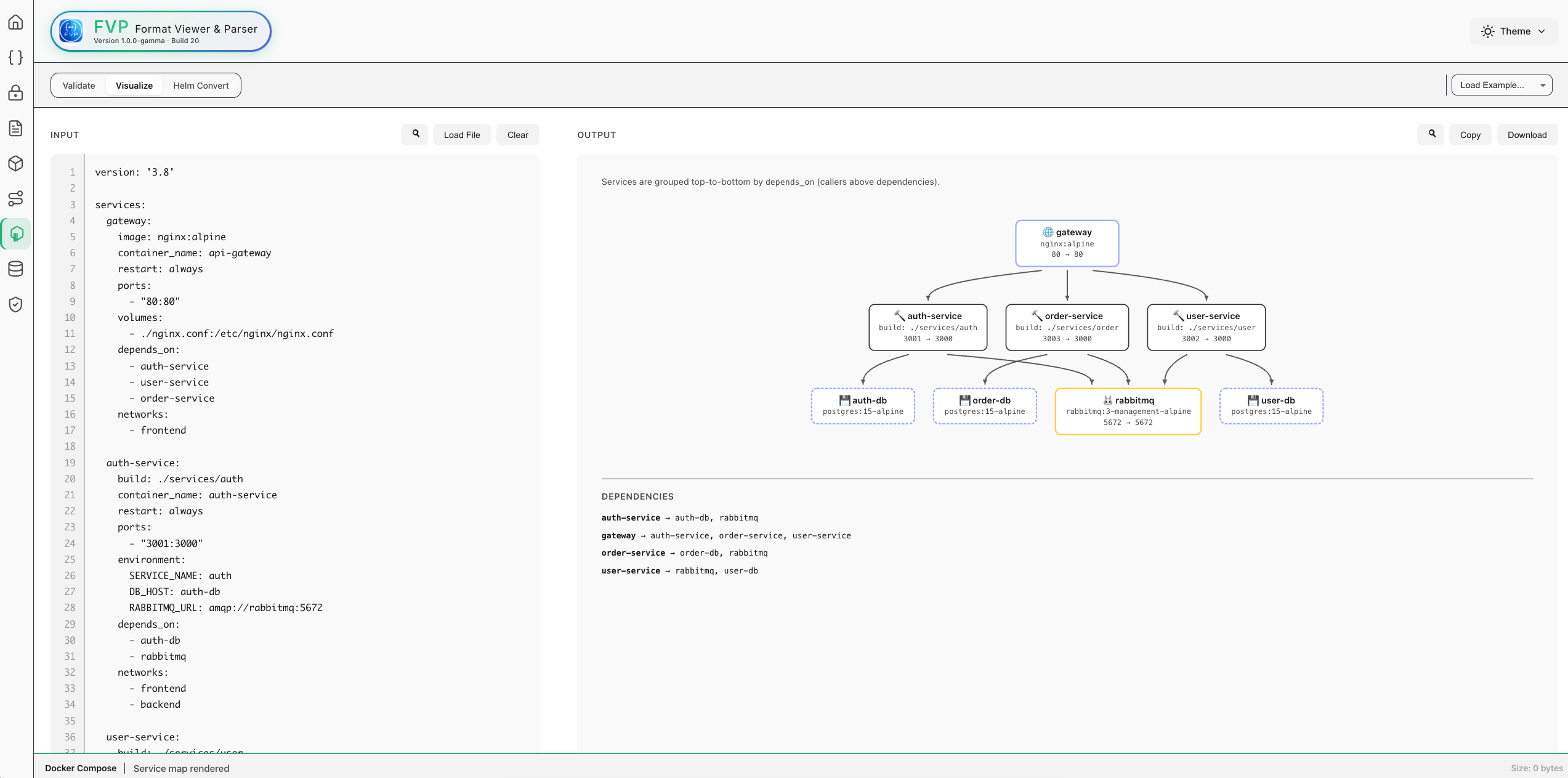This screenshot has width=1568, height=778.
Task: Switch to the Validate tab
Action: (x=79, y=86)
